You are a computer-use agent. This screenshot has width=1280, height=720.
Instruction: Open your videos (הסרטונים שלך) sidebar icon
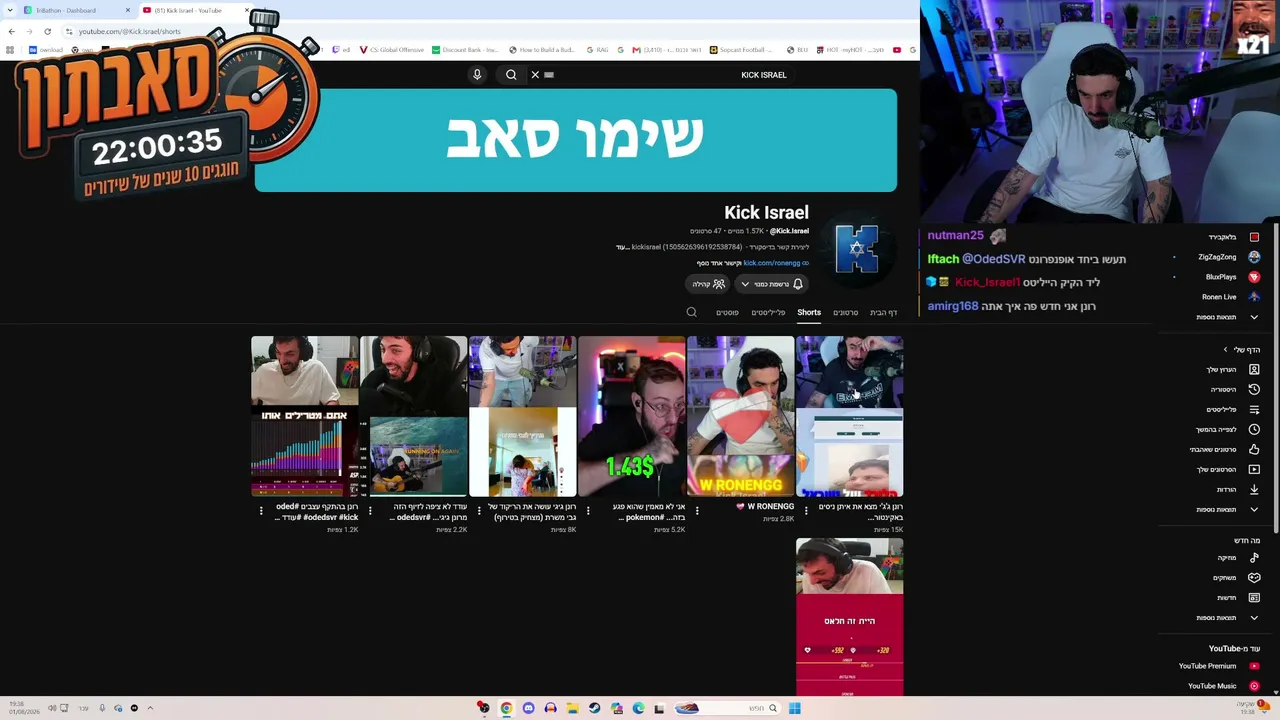(1254, 469)
